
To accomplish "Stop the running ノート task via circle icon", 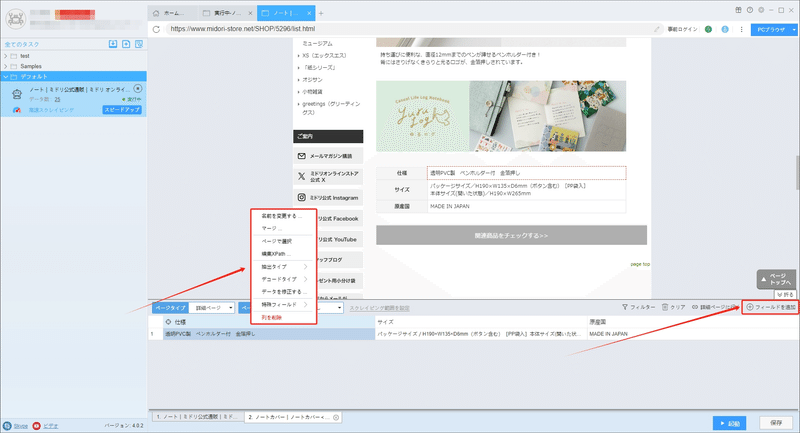I will 138,89.
